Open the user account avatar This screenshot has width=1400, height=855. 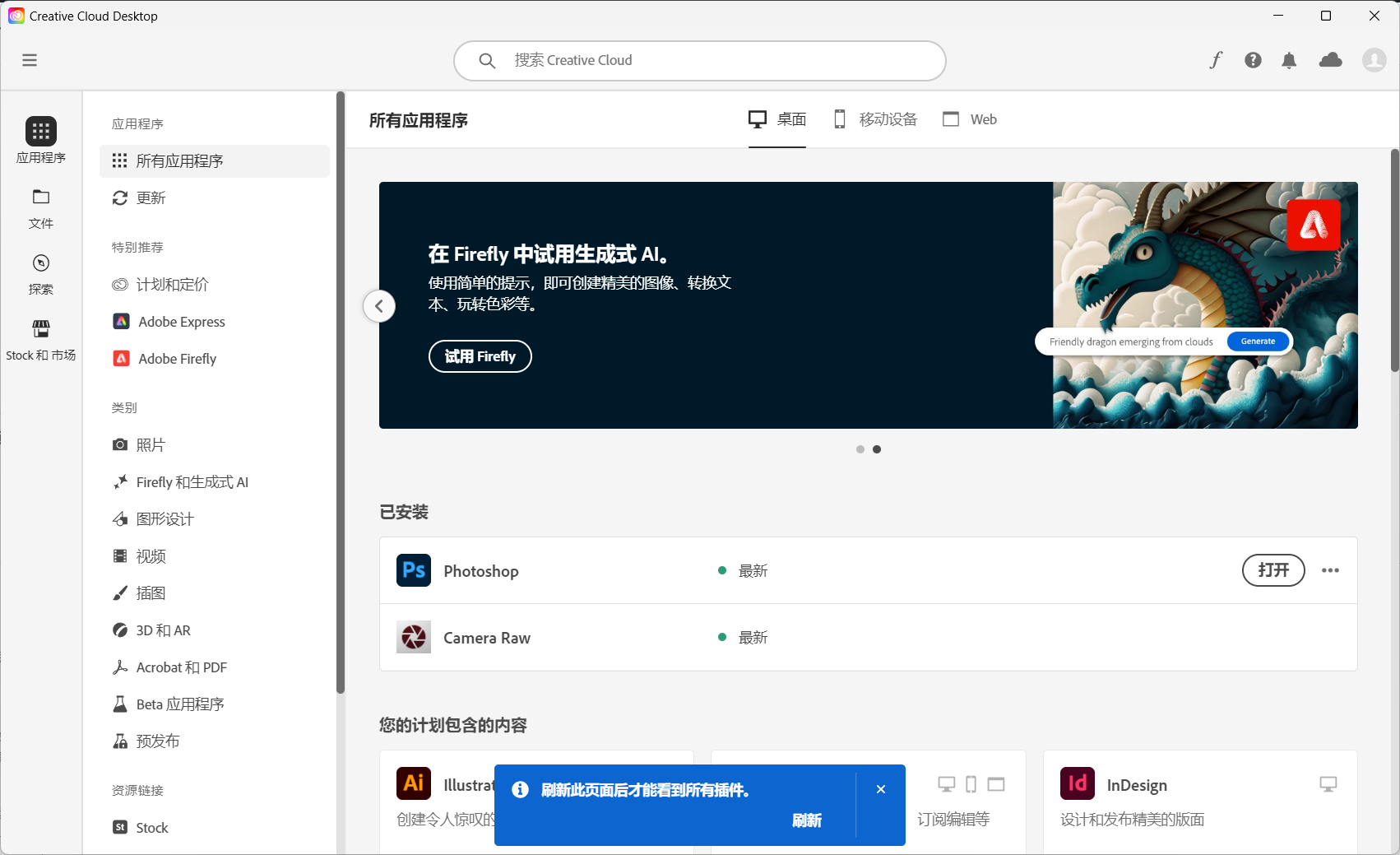coord(1375,60)
